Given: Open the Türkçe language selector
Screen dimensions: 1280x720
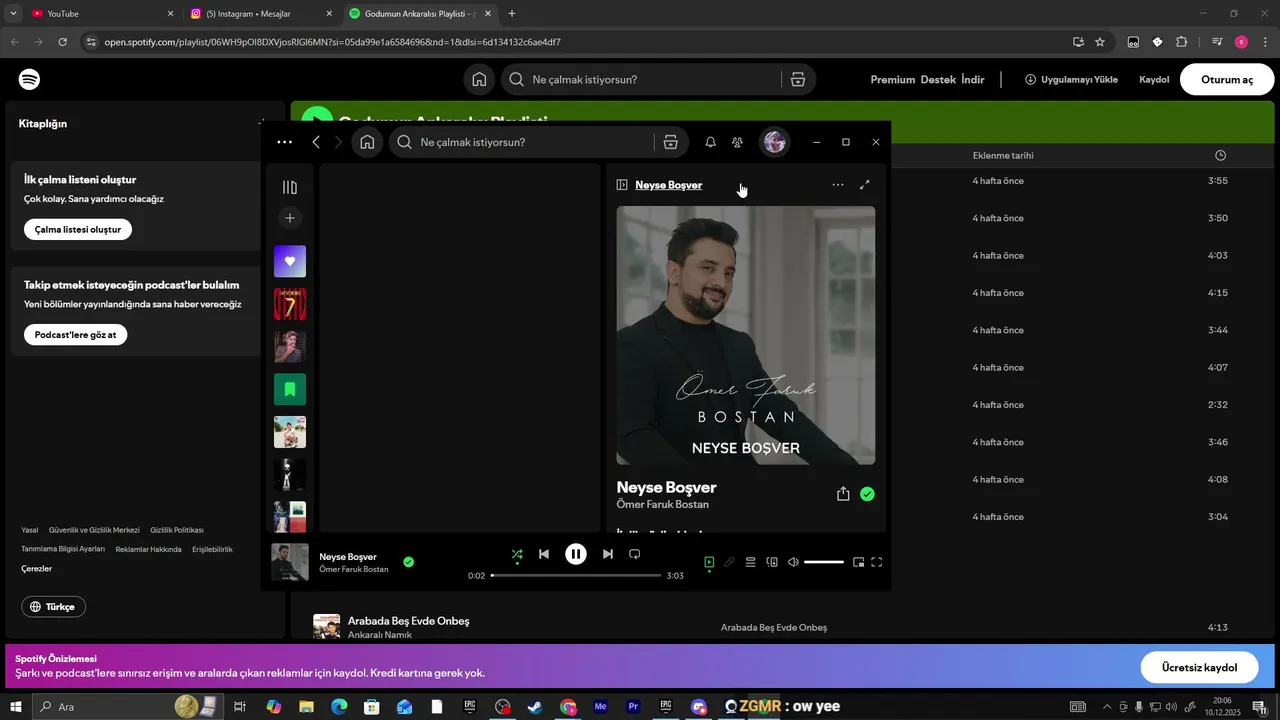Looking at the screenshot, I should (53, 607).
